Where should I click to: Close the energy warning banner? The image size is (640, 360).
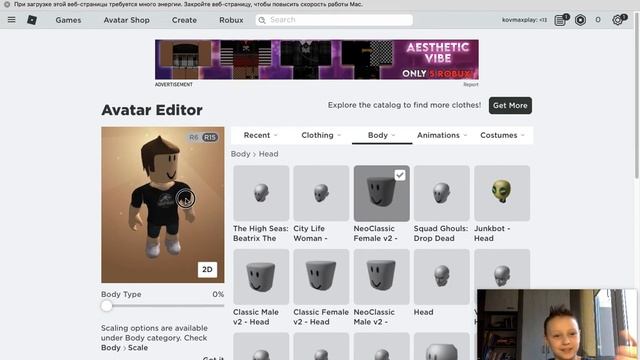point(7,4)
